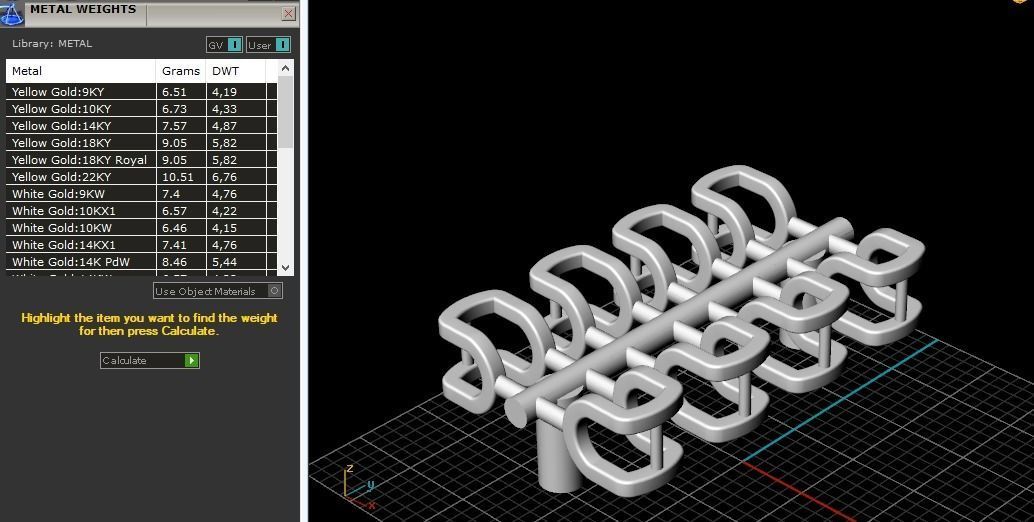Click the Calculate button
The image size is (1034, 522).
(150, 361)
